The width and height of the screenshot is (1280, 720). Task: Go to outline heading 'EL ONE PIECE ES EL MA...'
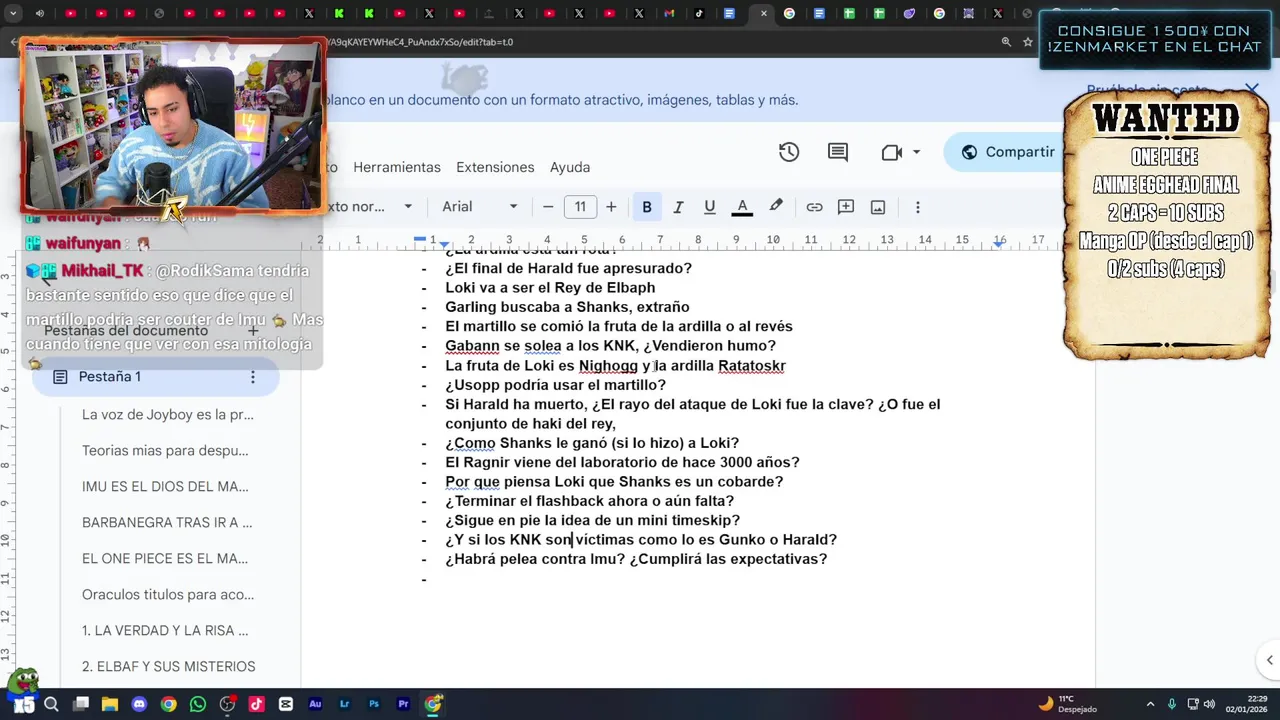point(165,558)
